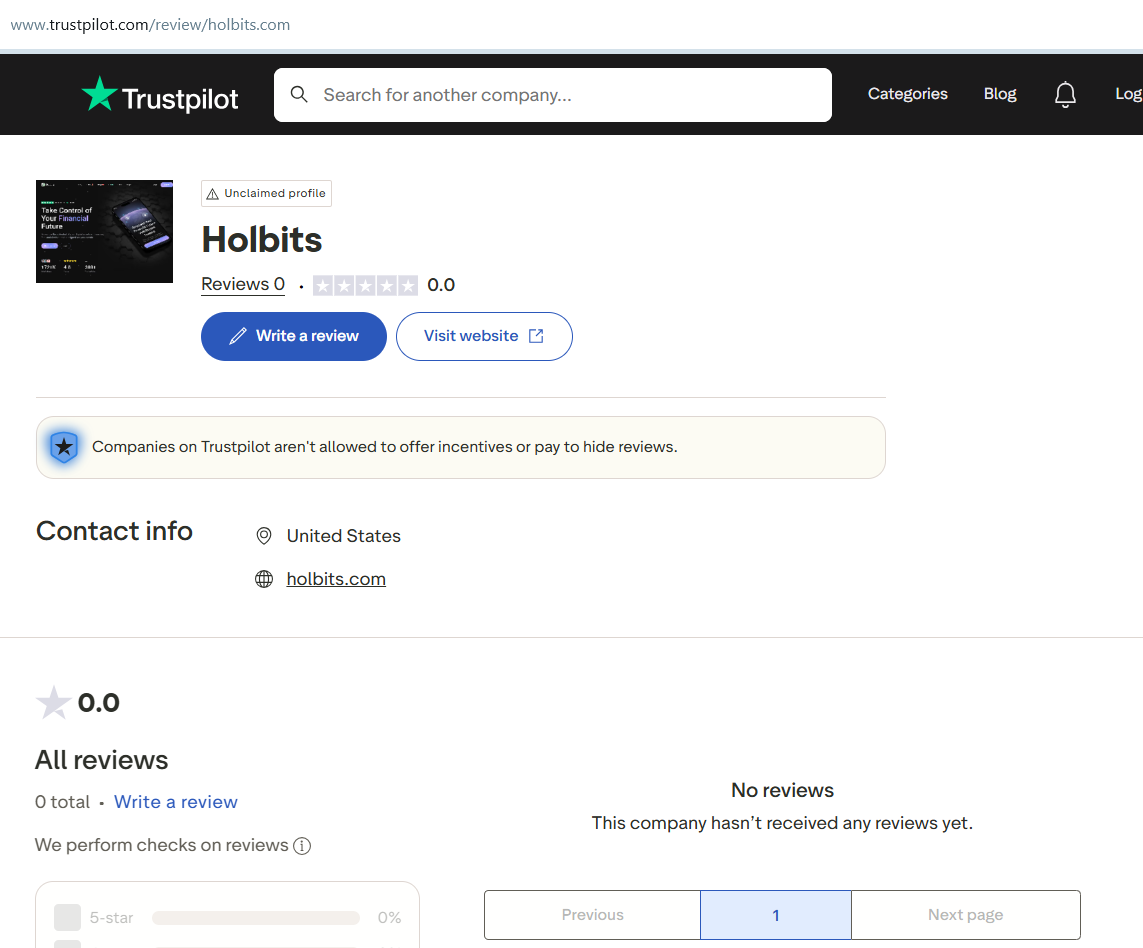Open the Blog page

(x=999, y=94)
